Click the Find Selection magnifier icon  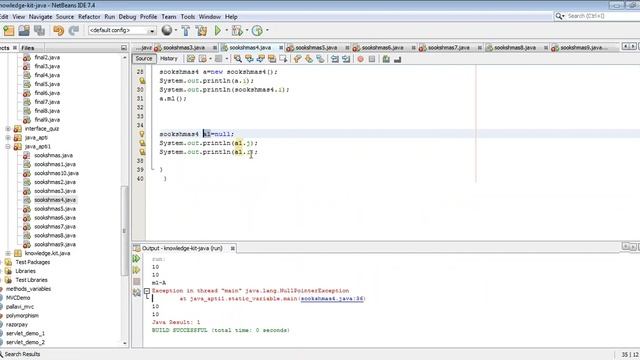[x=238, y=59]
